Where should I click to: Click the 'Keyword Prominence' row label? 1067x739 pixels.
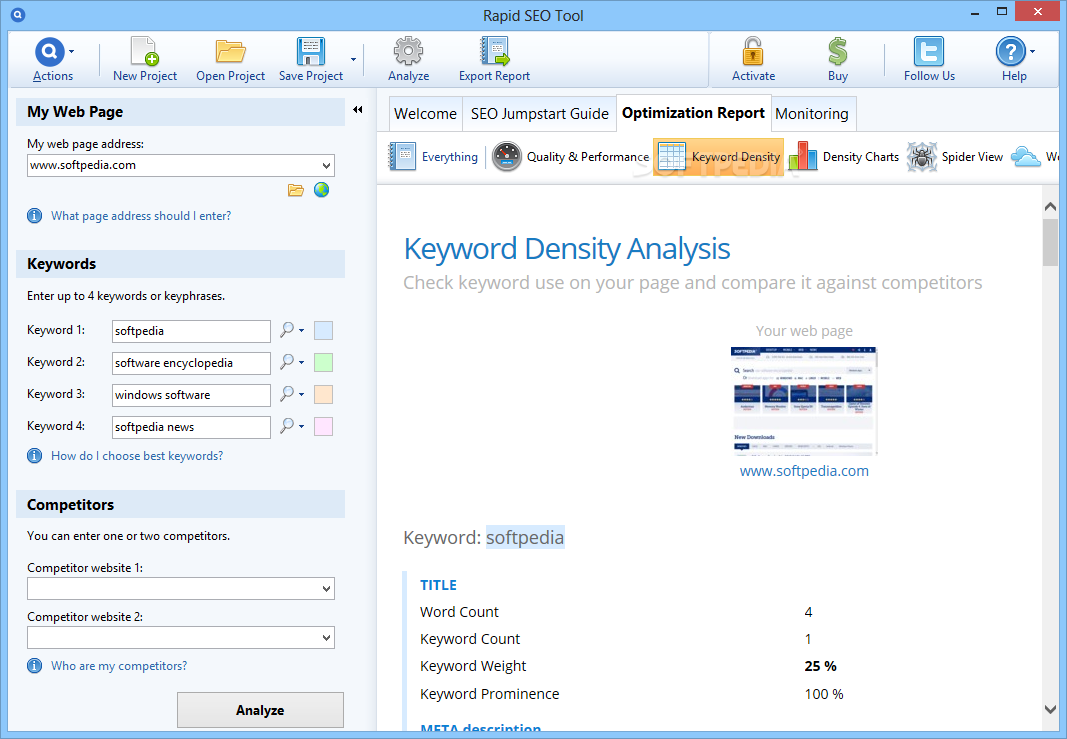click(x=489, y=694)
